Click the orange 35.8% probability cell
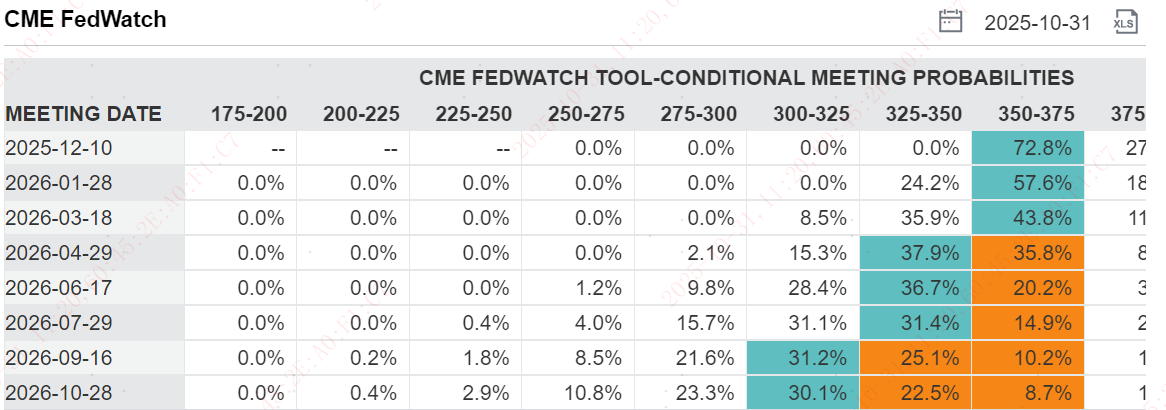This screenshot has height=410, width=1166. tap(1027, 252)
